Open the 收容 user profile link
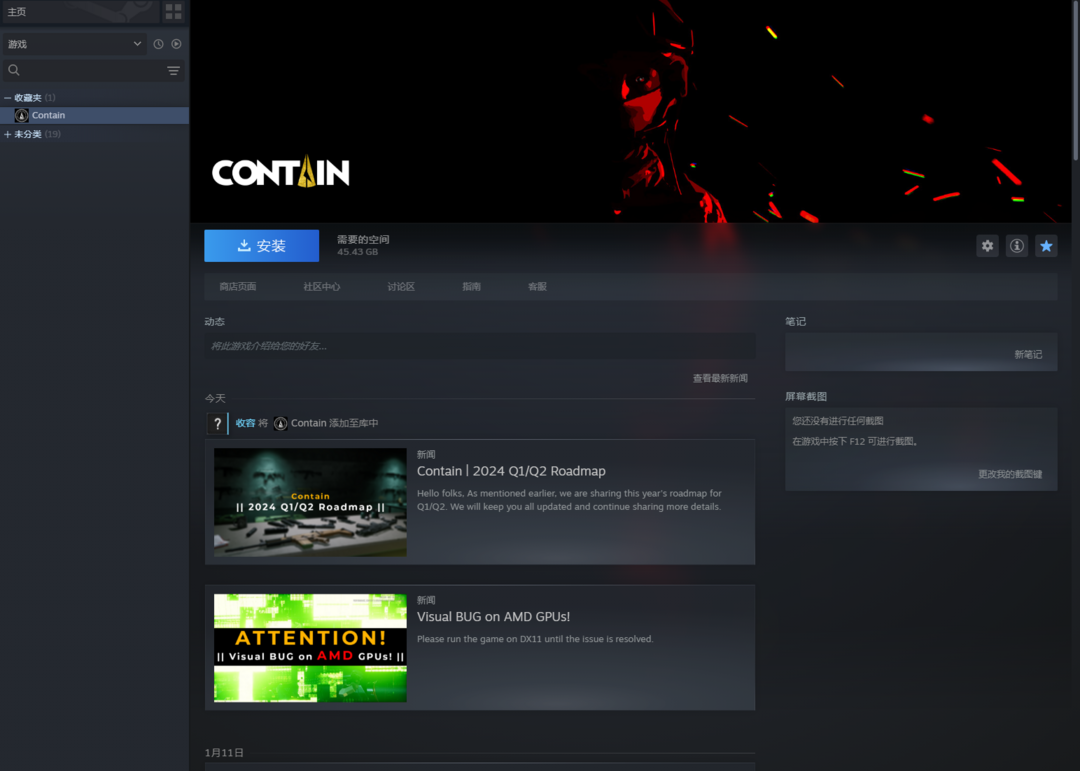Viewport: 1080px width, 771px height. click(x=245, y=423)
